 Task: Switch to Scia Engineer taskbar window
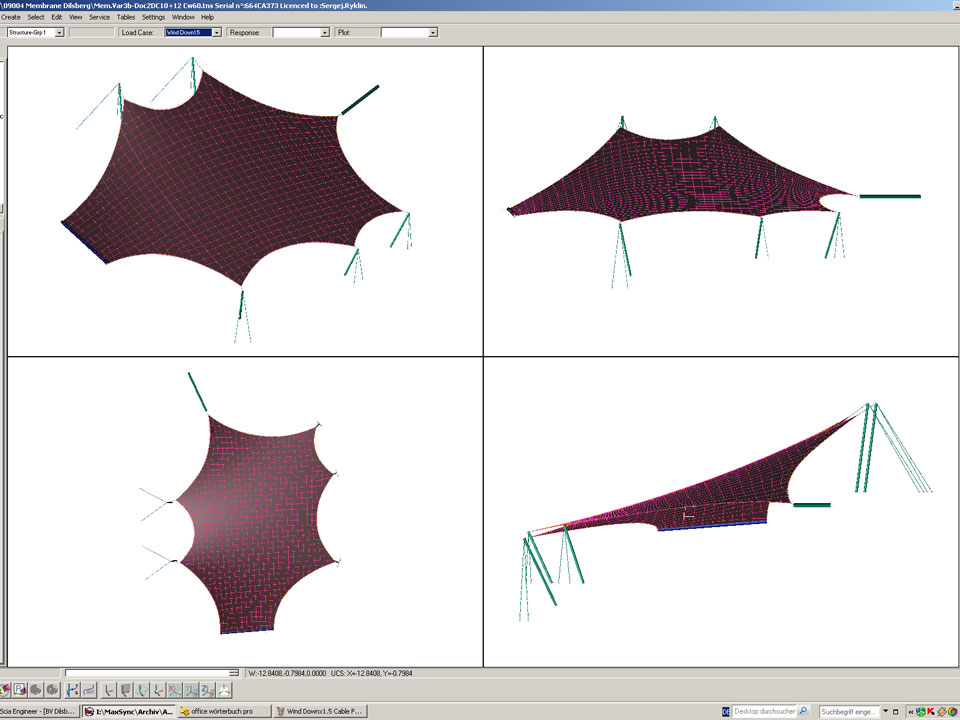(38, 712)
